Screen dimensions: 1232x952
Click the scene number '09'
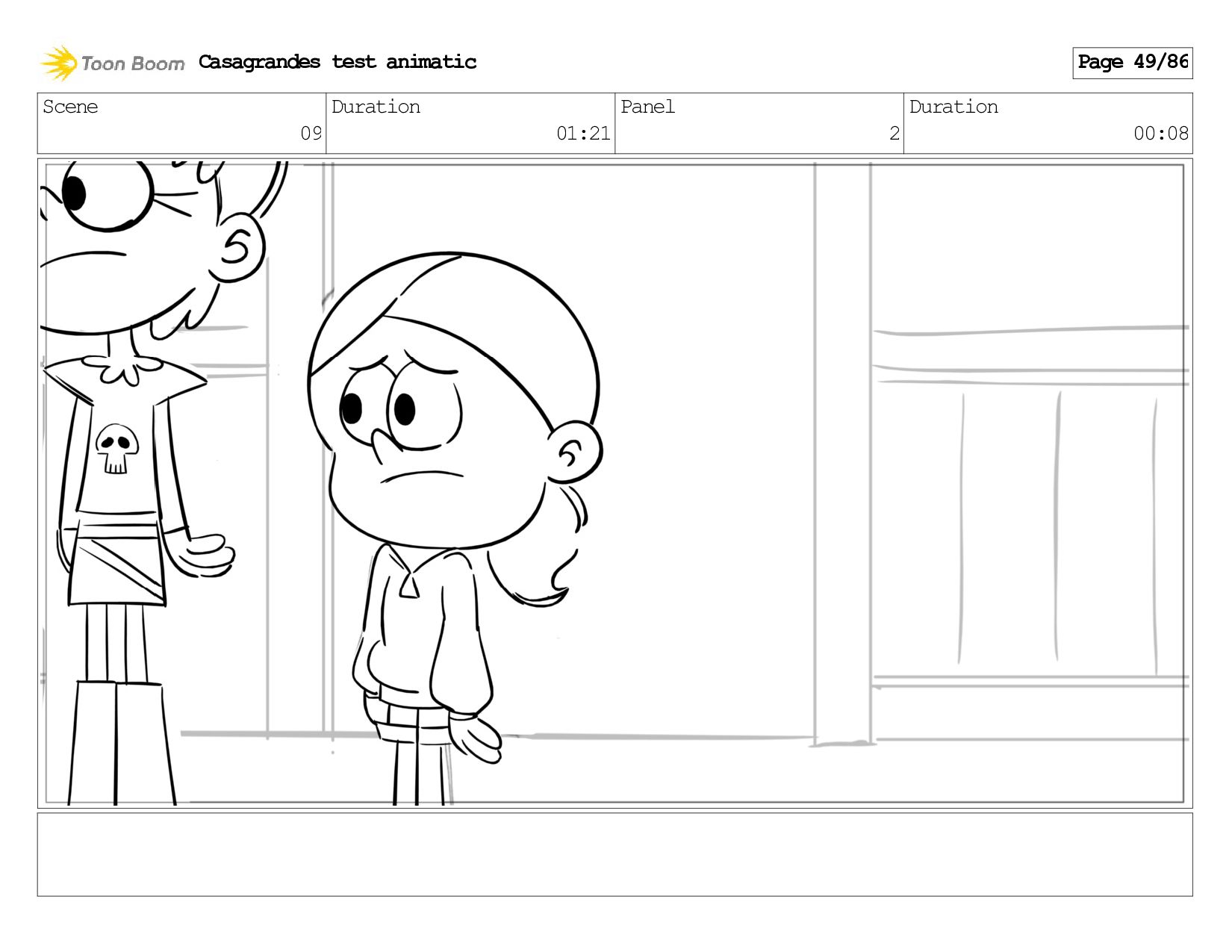coord(311,134)
